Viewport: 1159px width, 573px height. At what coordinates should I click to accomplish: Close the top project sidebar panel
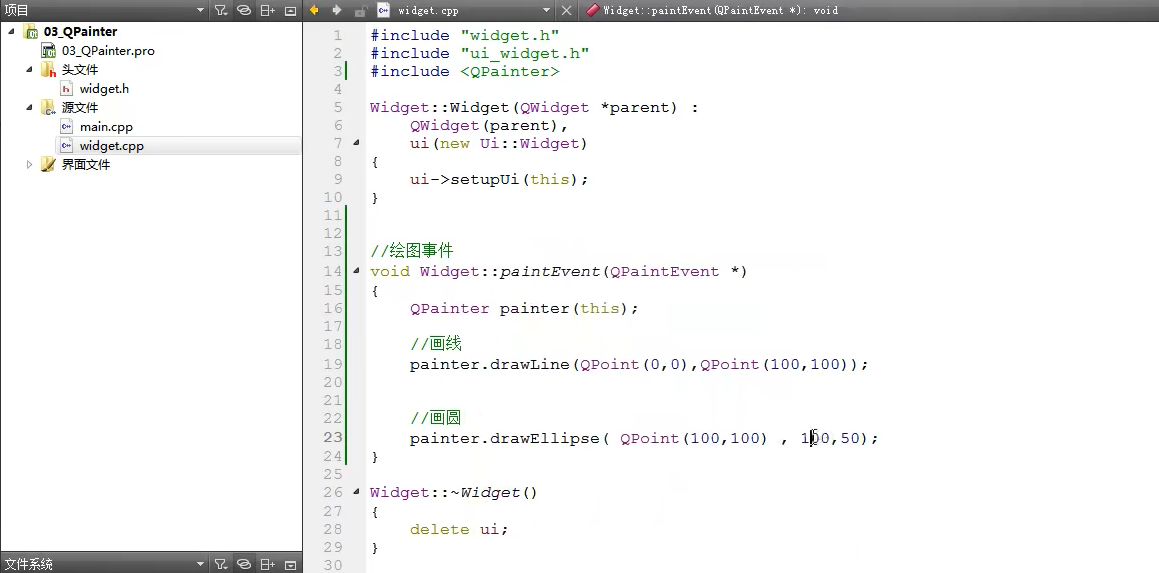[x=290, y=10]
